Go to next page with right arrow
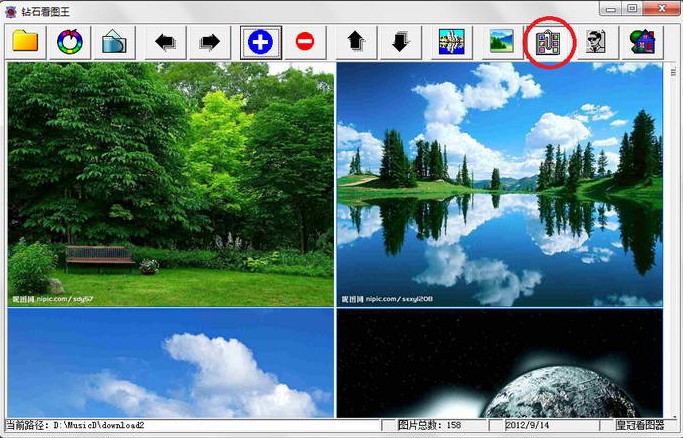 210,42
